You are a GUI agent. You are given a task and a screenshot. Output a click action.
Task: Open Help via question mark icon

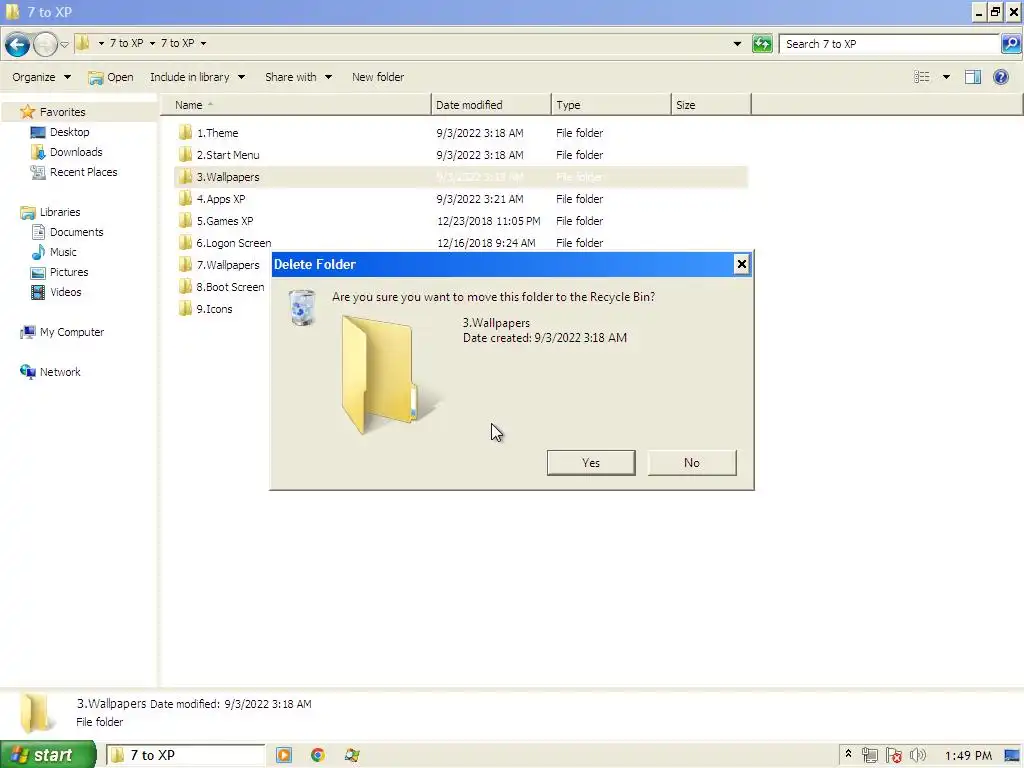[x=1000, y=77]
